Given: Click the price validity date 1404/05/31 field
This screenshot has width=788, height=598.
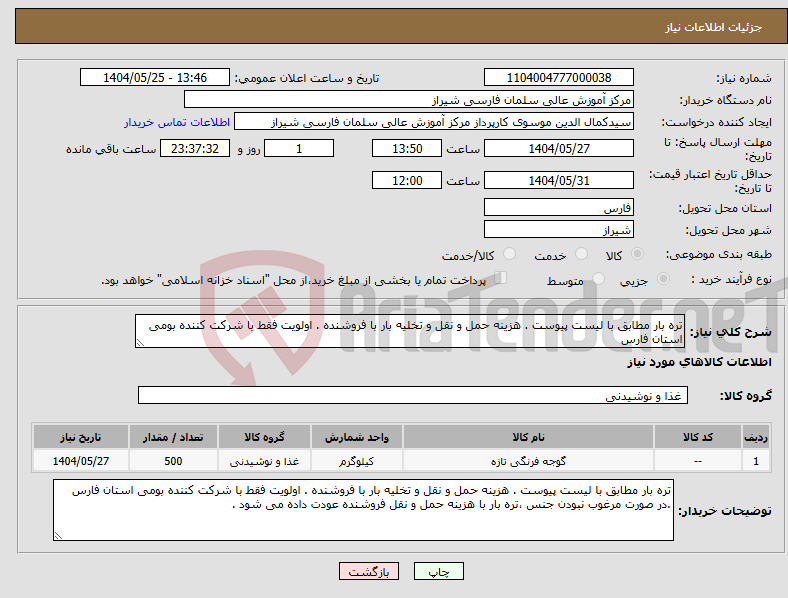Looking at the screenshot, I should tap(558, 180).
